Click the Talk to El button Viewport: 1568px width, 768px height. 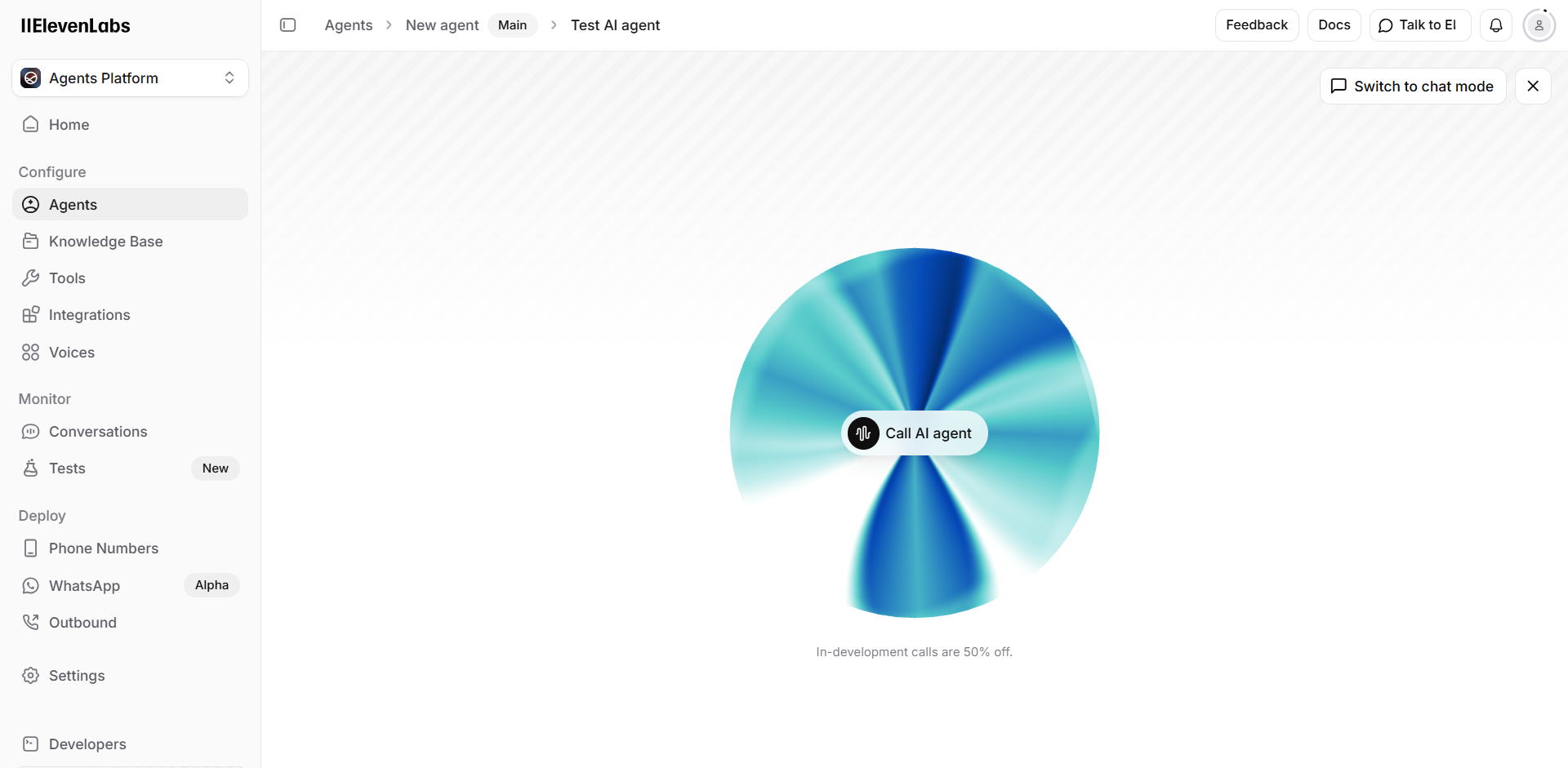point(1419,25)
